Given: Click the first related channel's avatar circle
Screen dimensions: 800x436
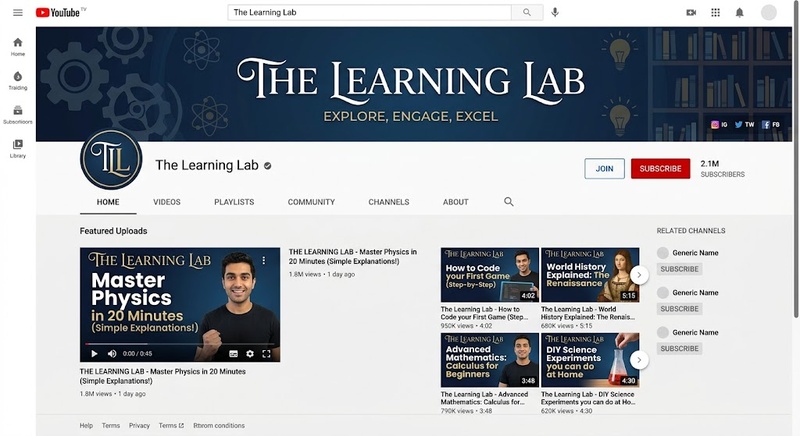Looking at the screenshot, I should pos(663,253).
